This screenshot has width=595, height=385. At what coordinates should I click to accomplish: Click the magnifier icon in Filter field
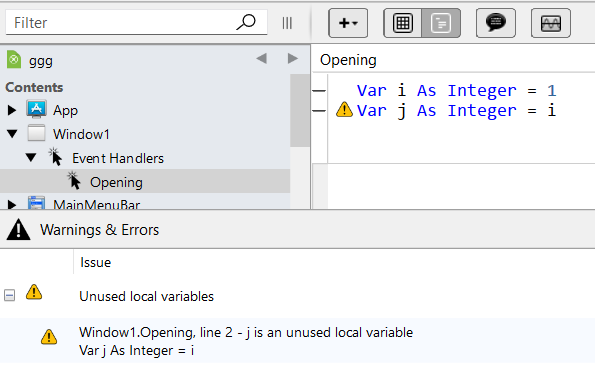click(x=246, y=22)
